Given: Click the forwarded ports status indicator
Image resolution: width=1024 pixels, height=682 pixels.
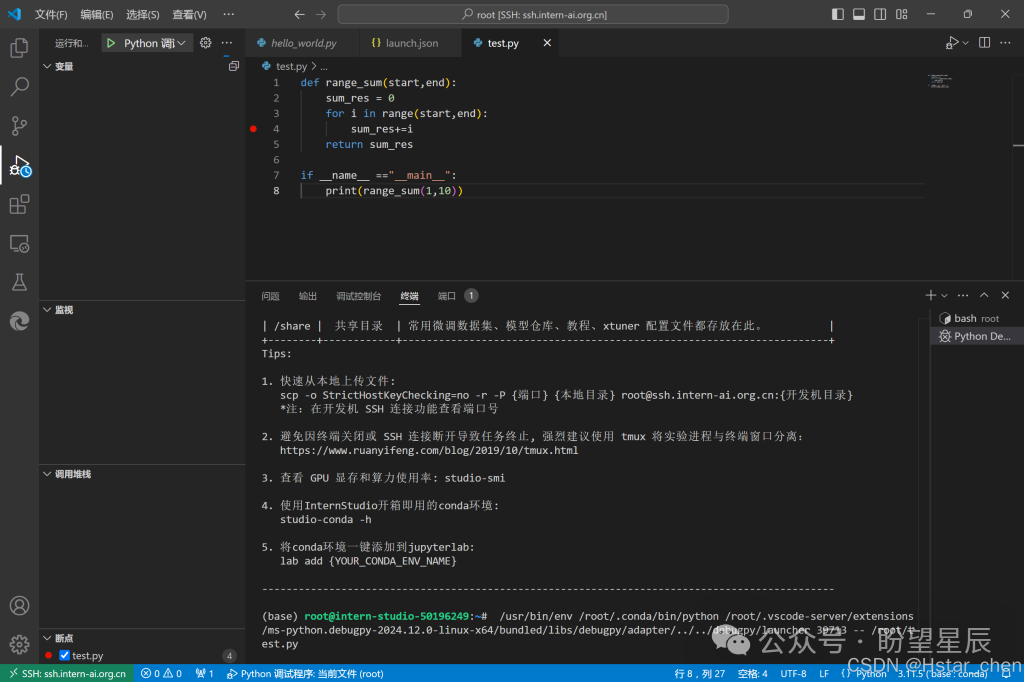Looking at the screenshot, I should tap(204, 674).
